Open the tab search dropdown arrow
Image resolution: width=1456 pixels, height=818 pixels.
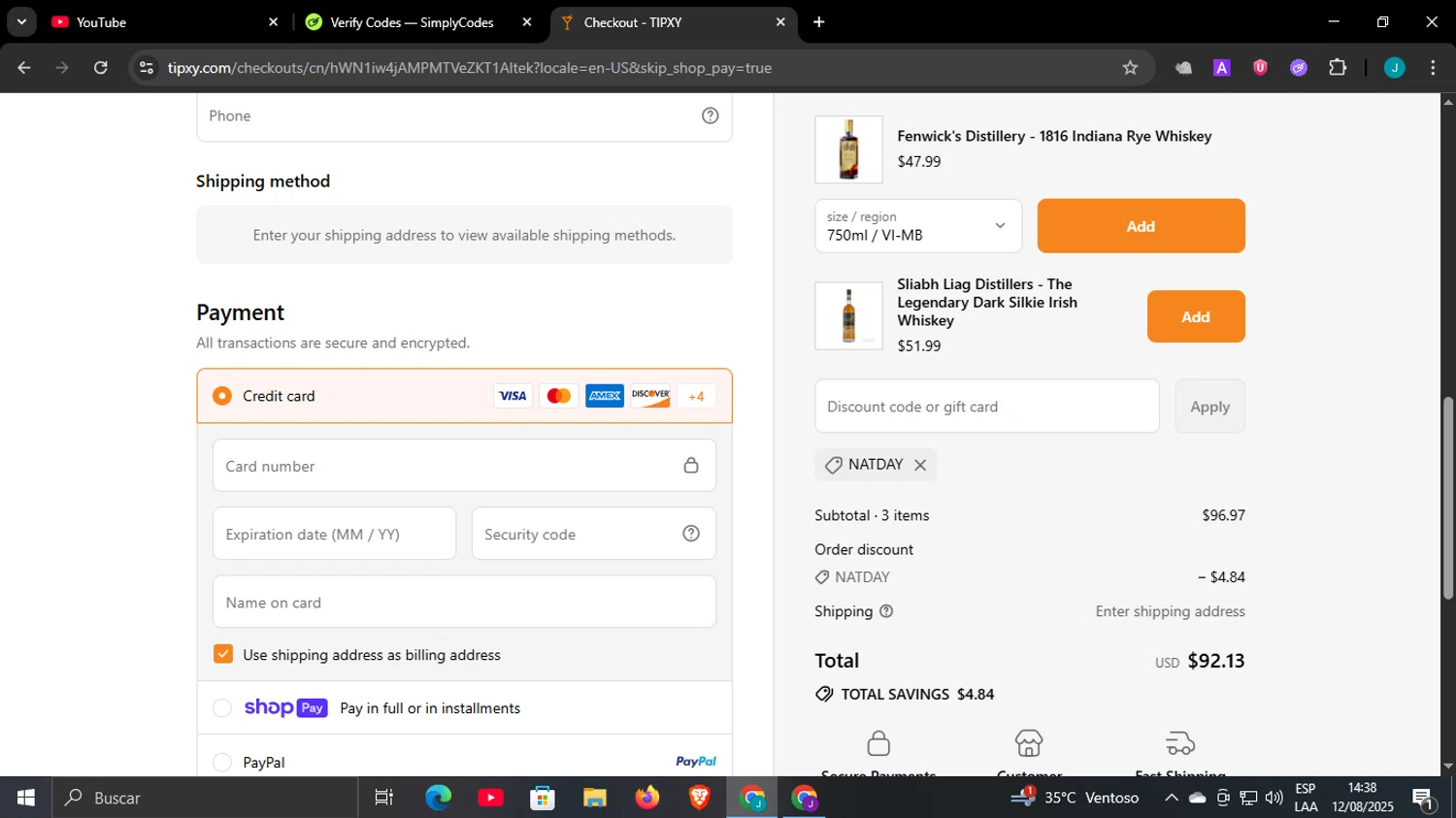(x=21, y=21)
